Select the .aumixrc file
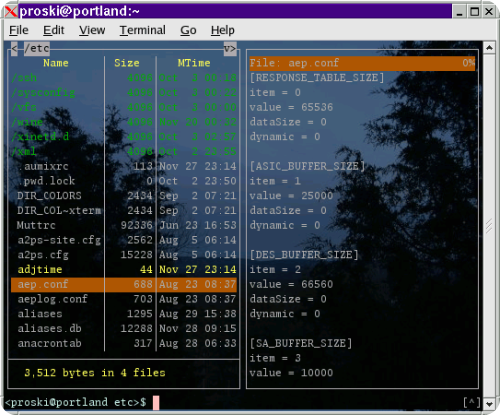The width and height of the screenshot is (500, 415). coord(124,166)
